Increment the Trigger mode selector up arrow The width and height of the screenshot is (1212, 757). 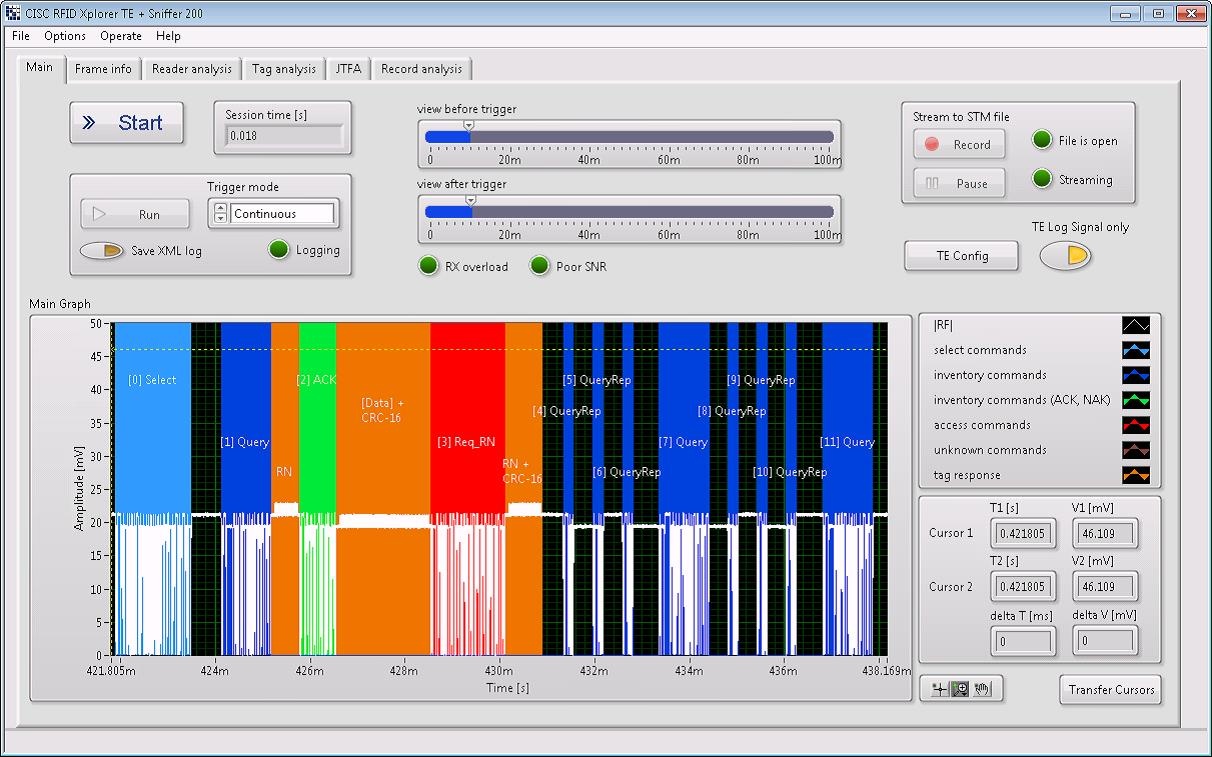pos(221,208)
